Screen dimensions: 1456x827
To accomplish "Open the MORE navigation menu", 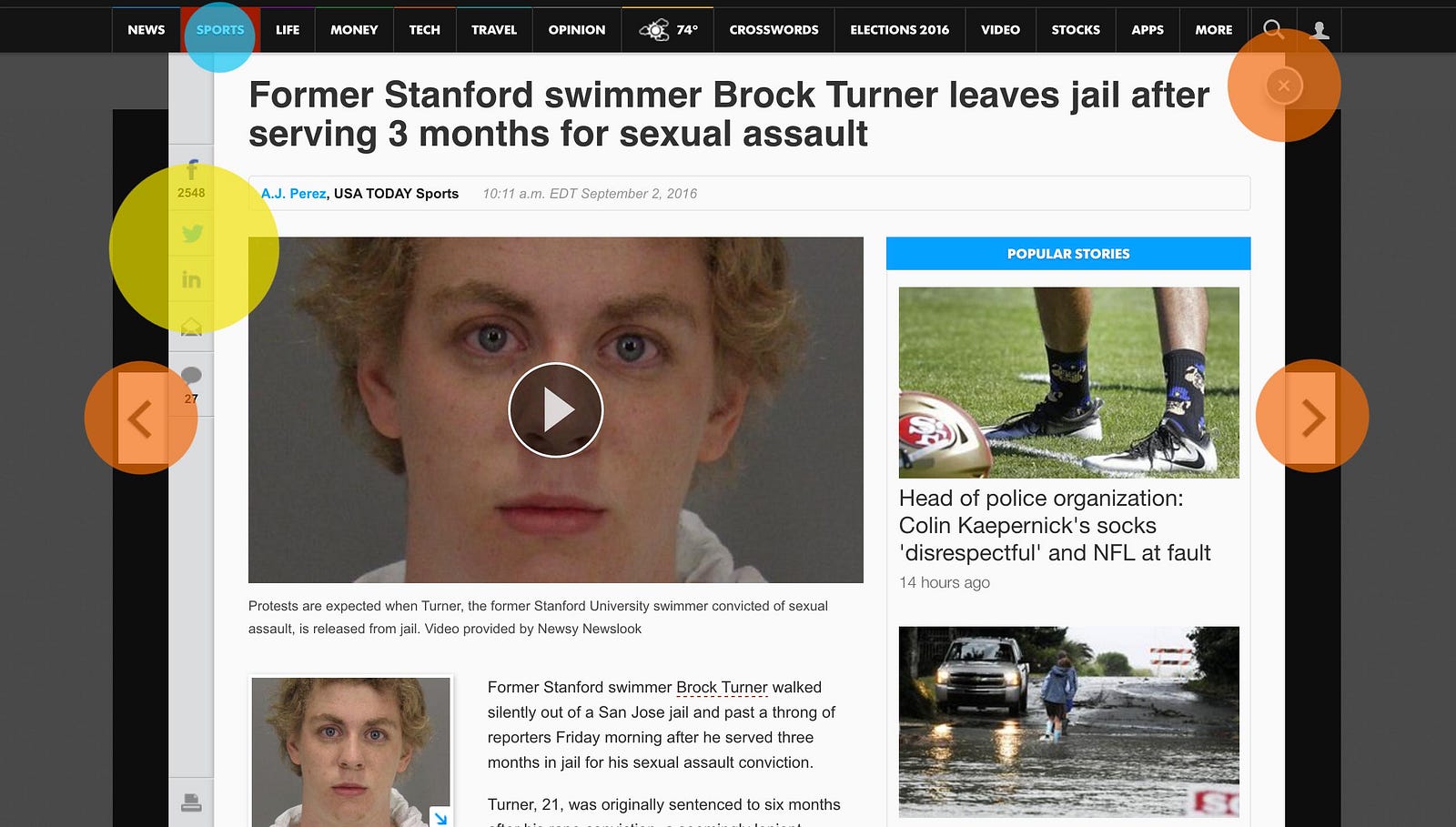I will click(x=1214, y=30).
